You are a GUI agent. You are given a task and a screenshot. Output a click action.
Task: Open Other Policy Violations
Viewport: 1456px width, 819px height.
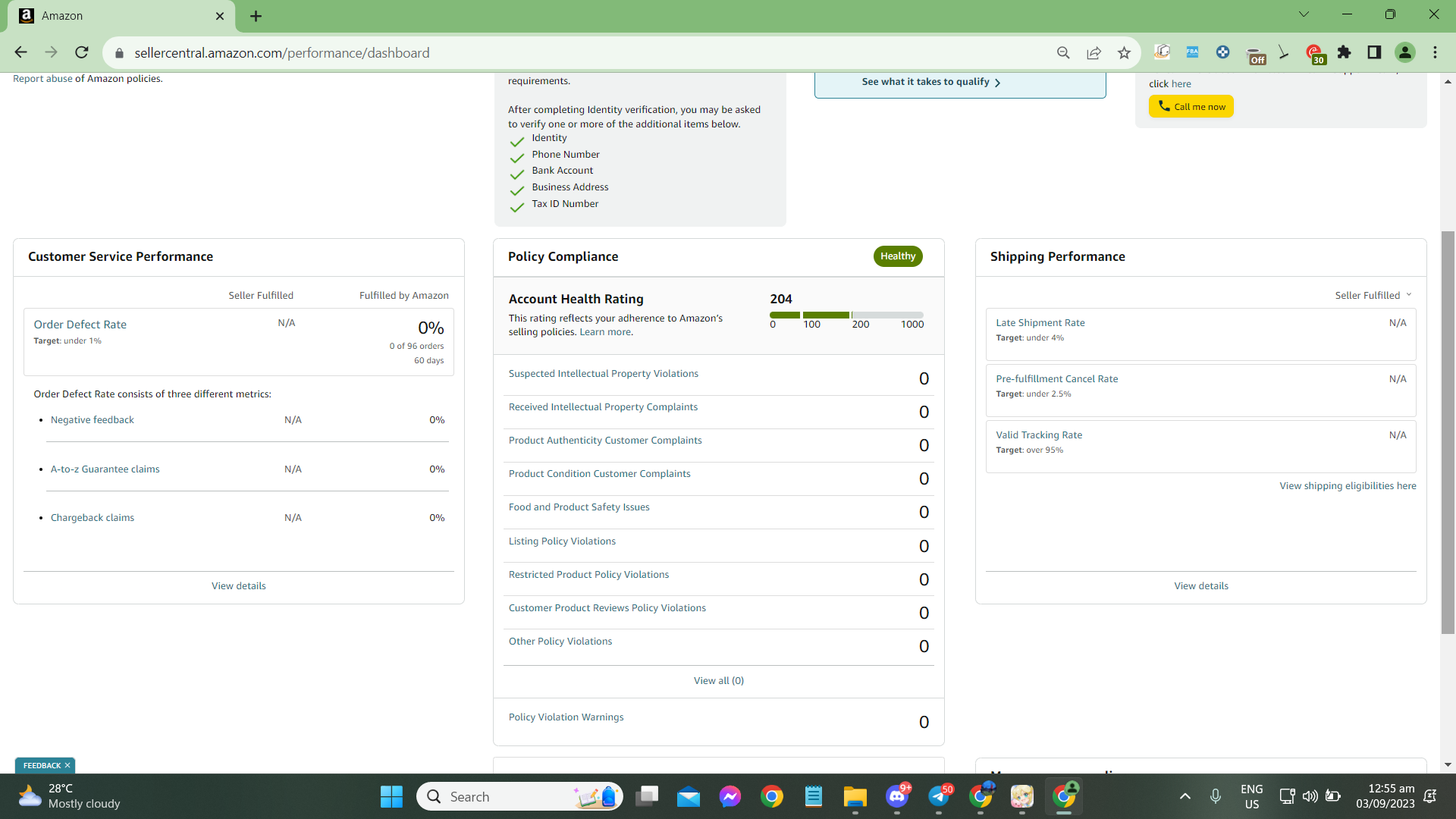coord(560,642)
